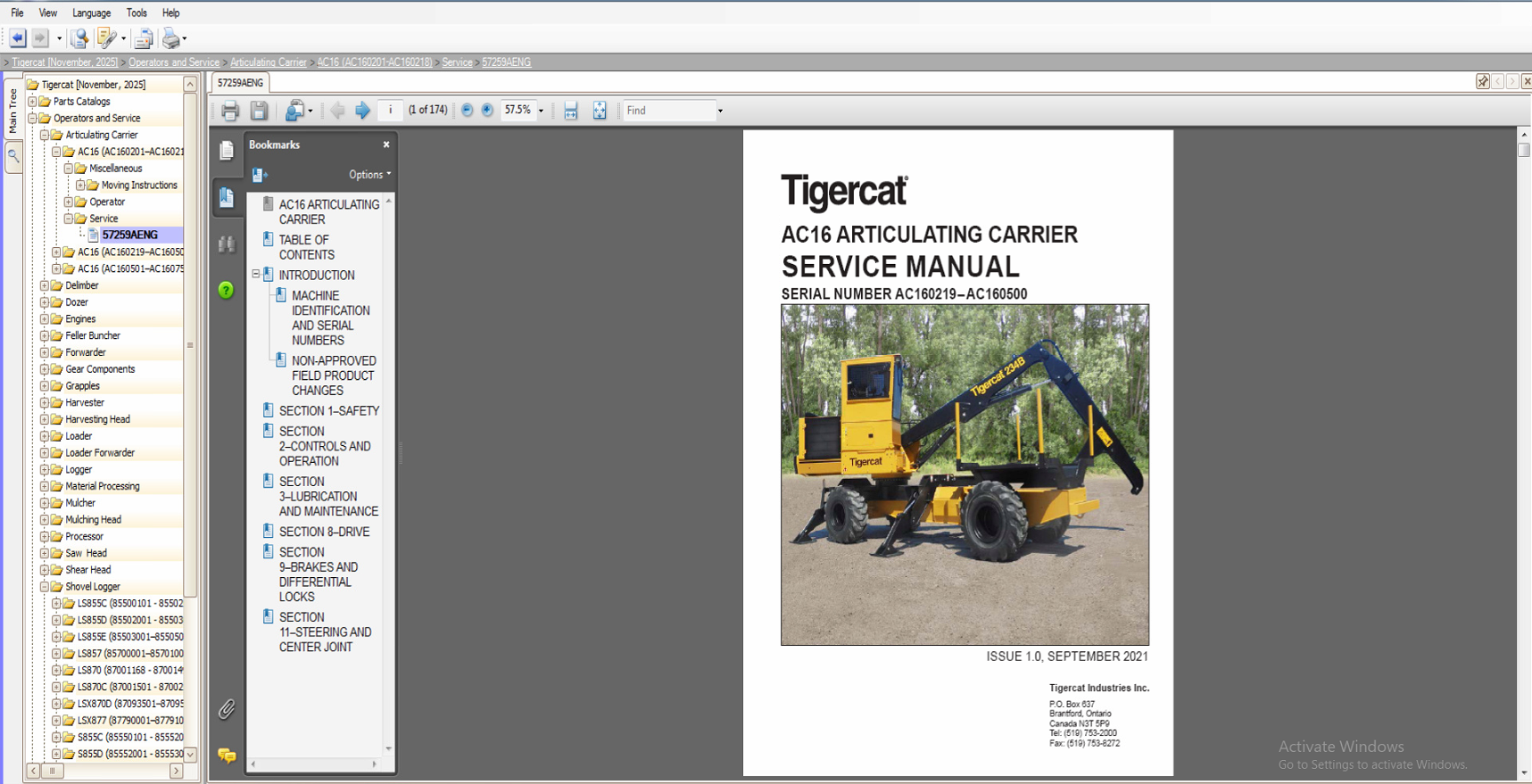The height and width of the screenshot is (784, 1532).
Task: Click the Articulating Carrier breadcrumb link
Action: (x=269, y=62)
